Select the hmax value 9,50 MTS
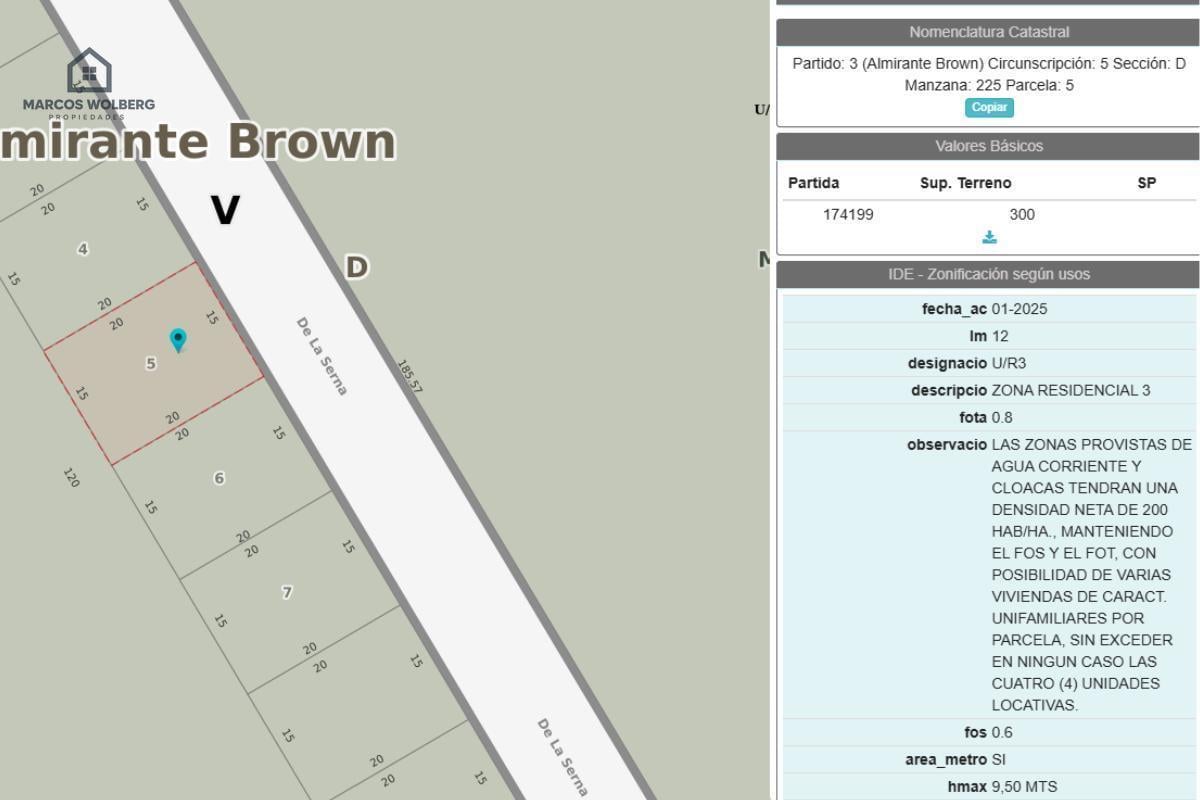 (x=1024, y=786)
